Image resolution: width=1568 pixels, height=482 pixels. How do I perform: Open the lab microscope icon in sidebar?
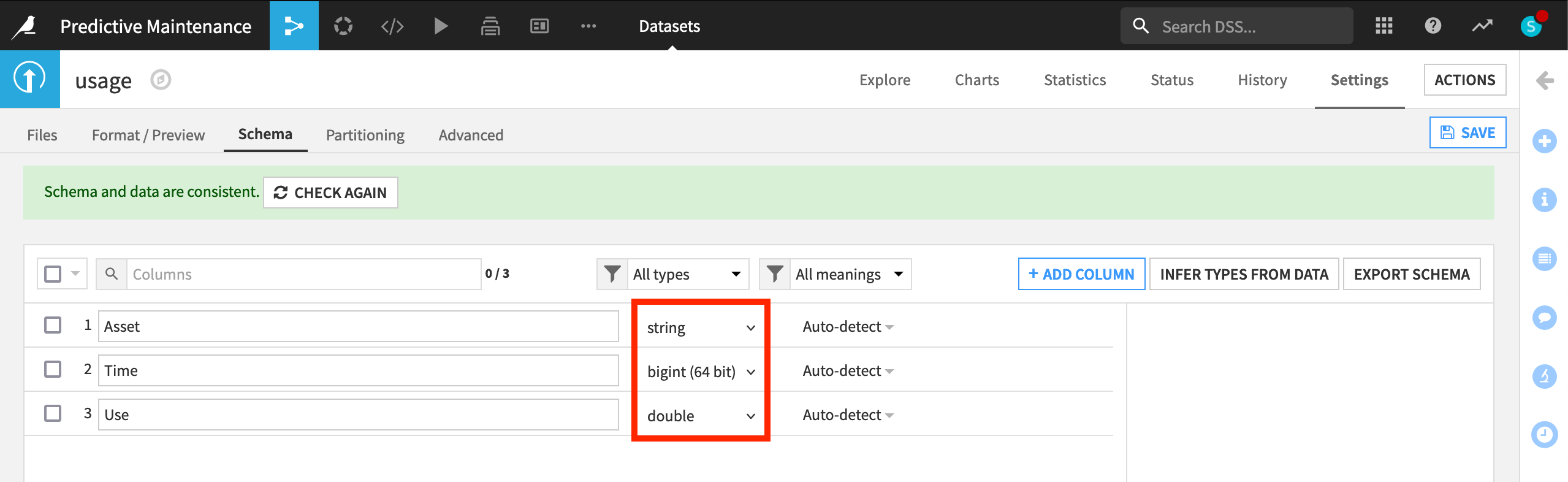[1545, 376]
